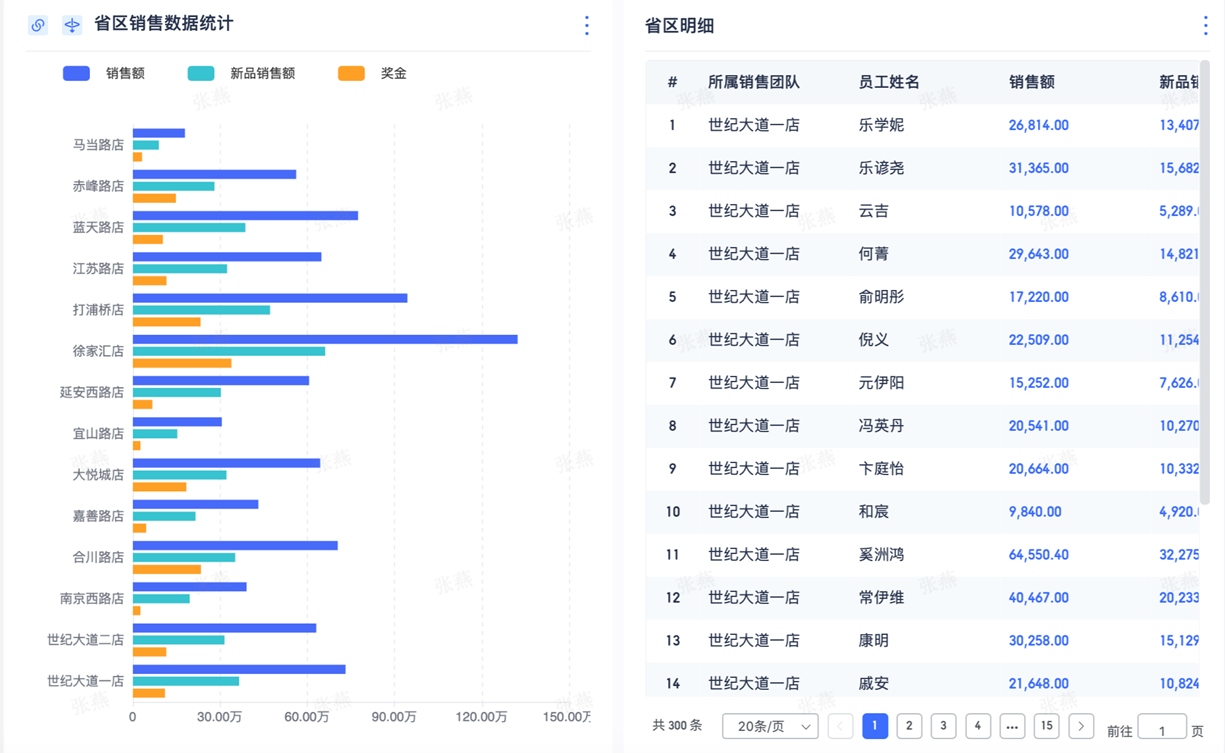Click the link icon beside the chart title
Image resolution: width=1225 pixels, height=753 pixels.
coord(38,25)
